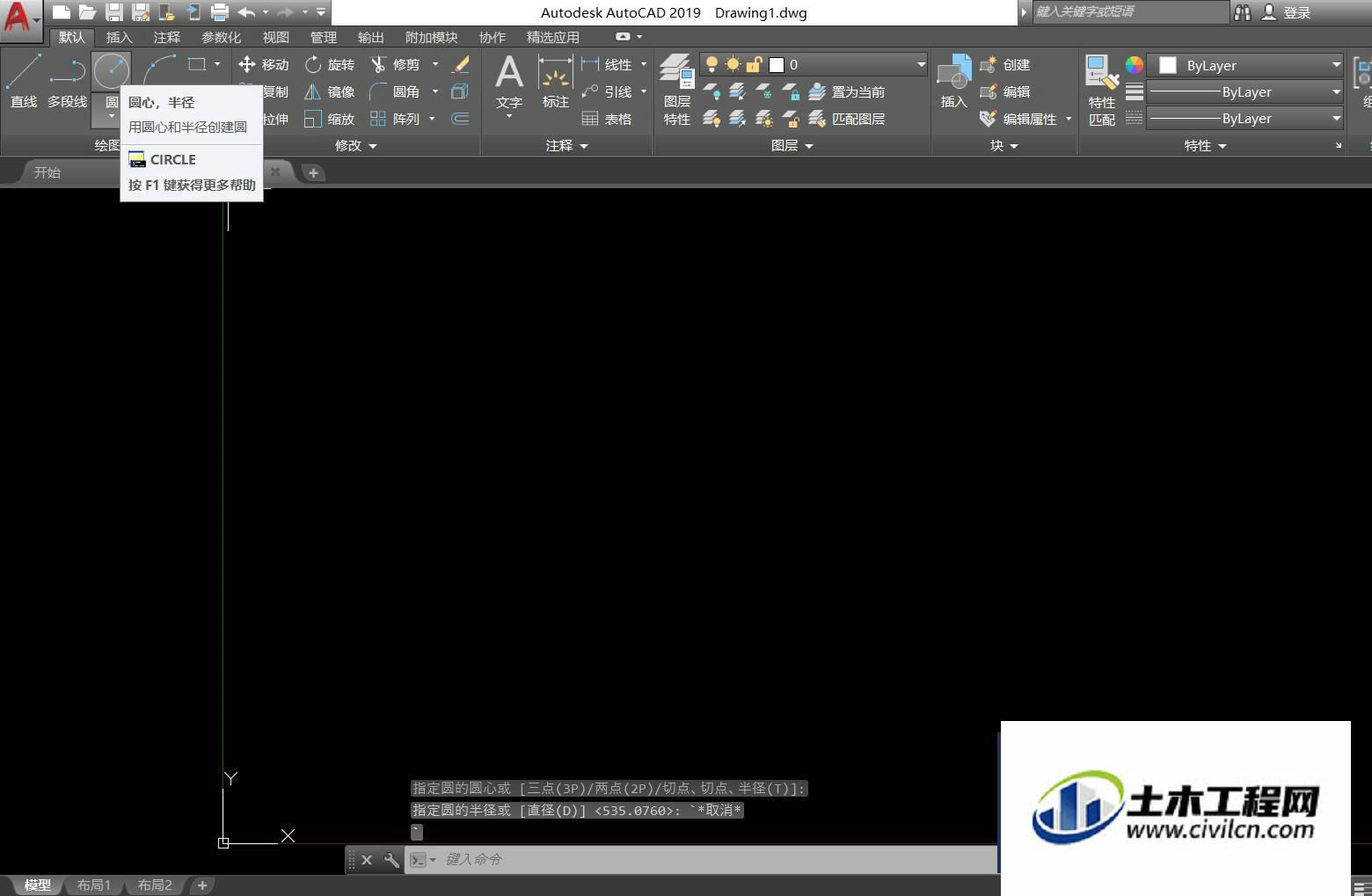Select the Arc drawing tool
Image resolution: width=1372 pixels, height=896 pixels.
(160, 69)
